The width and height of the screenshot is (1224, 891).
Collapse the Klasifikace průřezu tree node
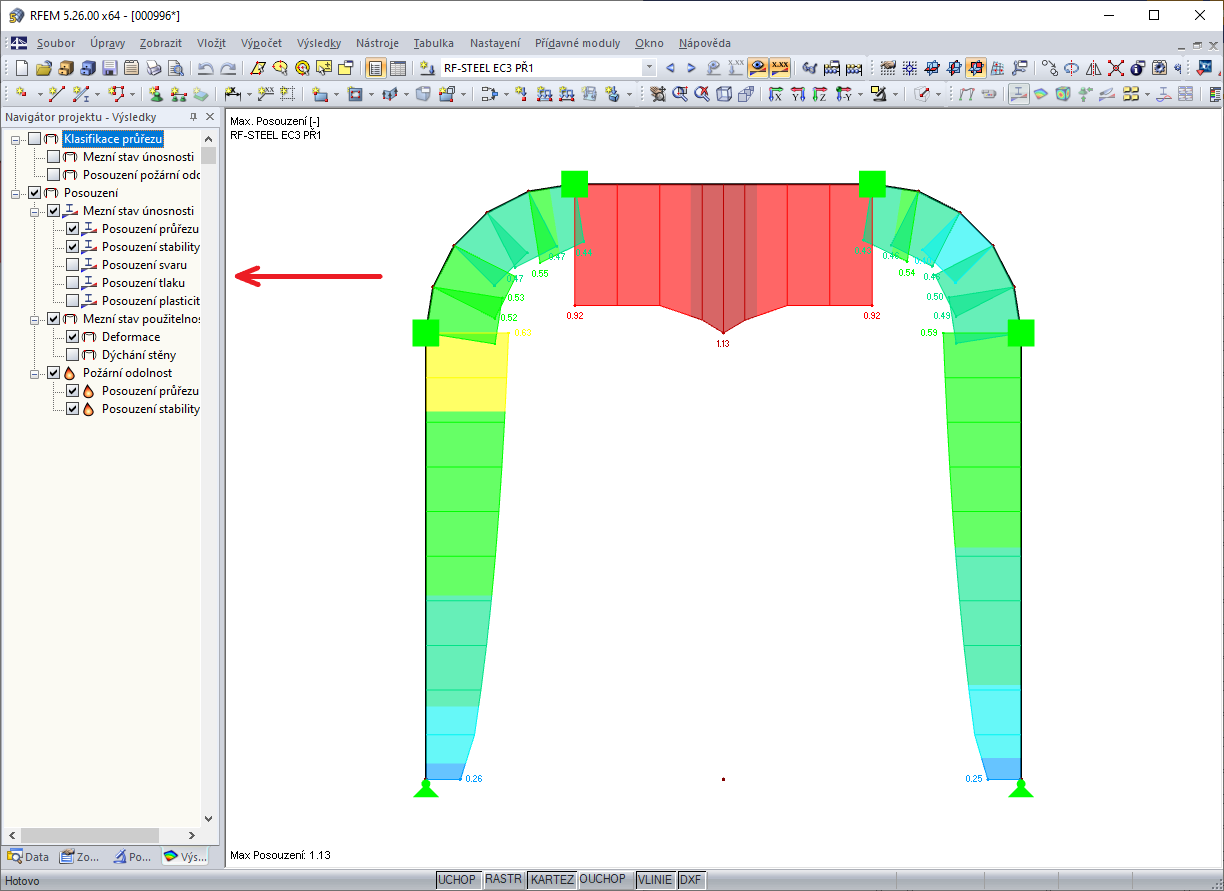pyautogui.click(x=16, y=139)
